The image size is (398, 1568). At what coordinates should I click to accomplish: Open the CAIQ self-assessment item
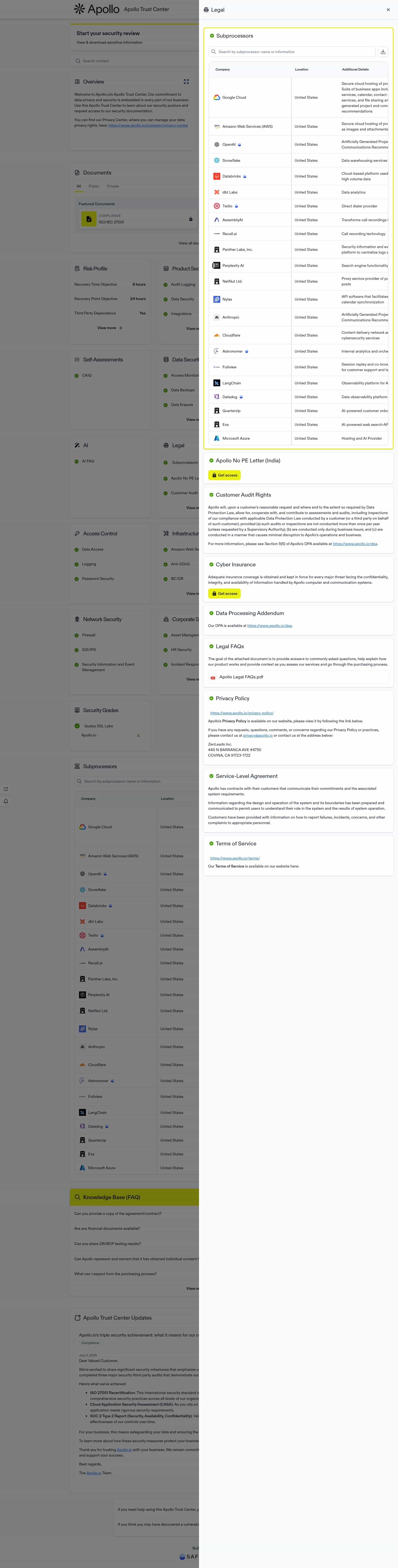(87, 376)
